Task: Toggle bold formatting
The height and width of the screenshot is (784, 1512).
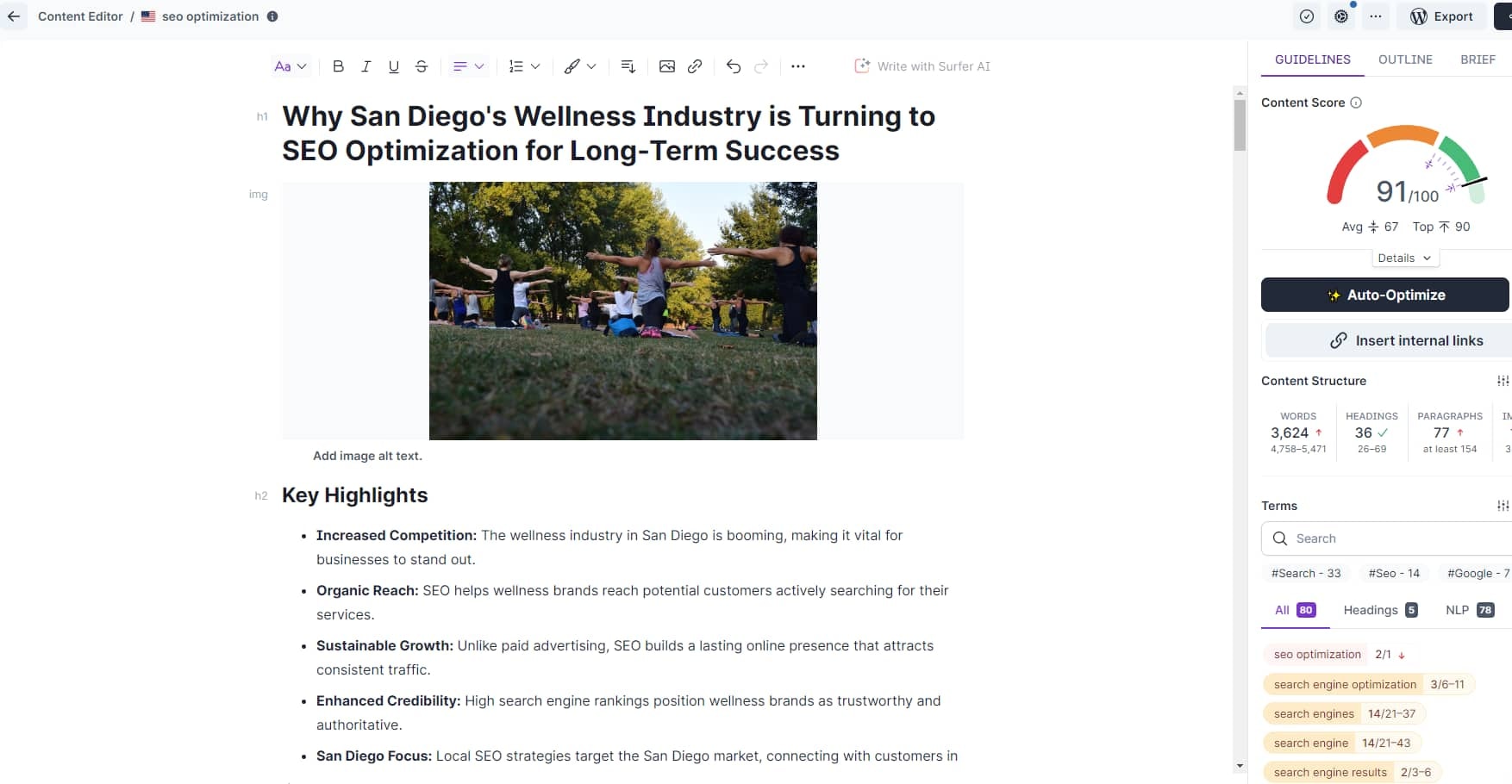Action: (338, 66)
